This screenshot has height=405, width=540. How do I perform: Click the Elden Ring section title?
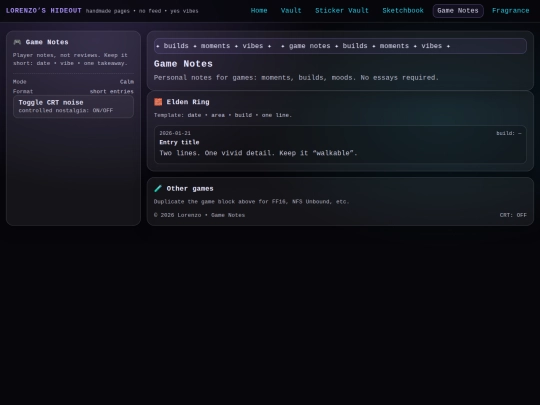(188, 102)
